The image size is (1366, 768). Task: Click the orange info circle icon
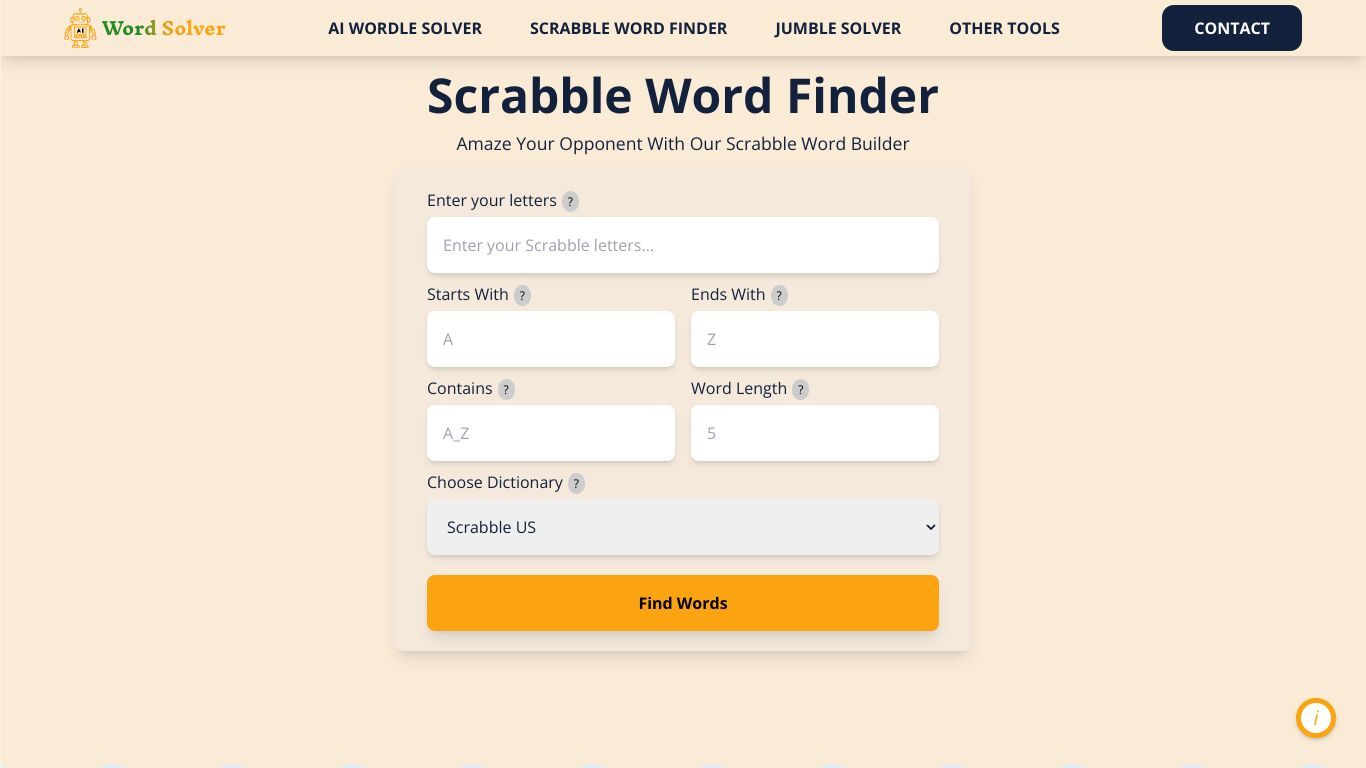(x=1316, y=718)
